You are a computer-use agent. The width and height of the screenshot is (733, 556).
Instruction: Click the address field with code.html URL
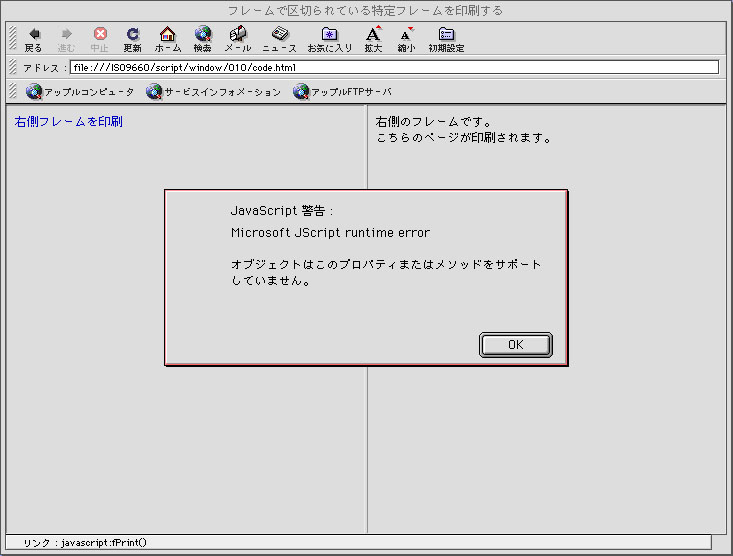pyautogui.click(x=394, y=67)
